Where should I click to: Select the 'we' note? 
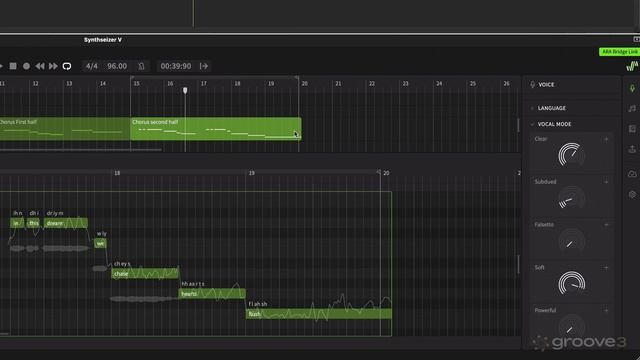100,243
